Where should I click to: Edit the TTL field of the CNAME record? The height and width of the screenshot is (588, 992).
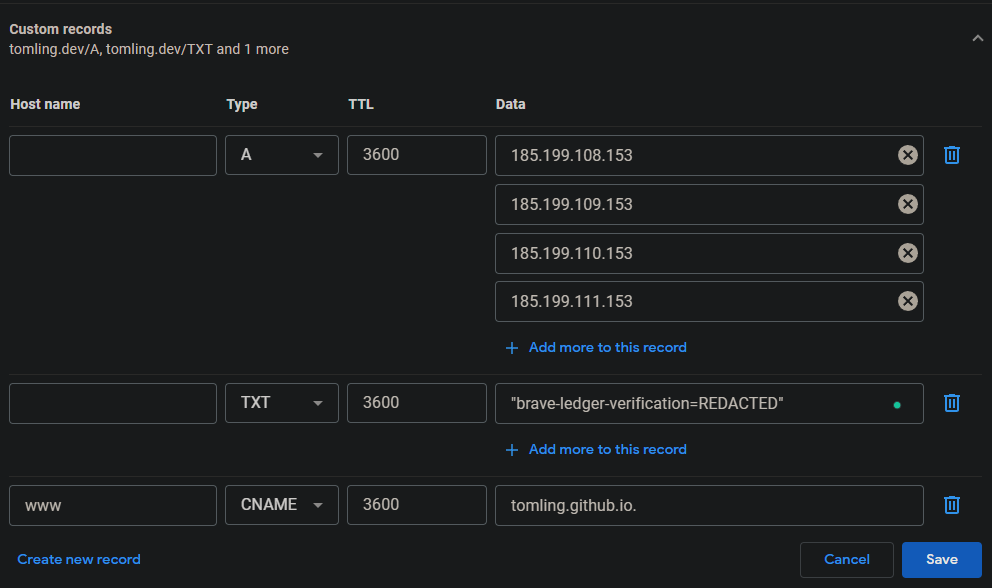(416, 505)
